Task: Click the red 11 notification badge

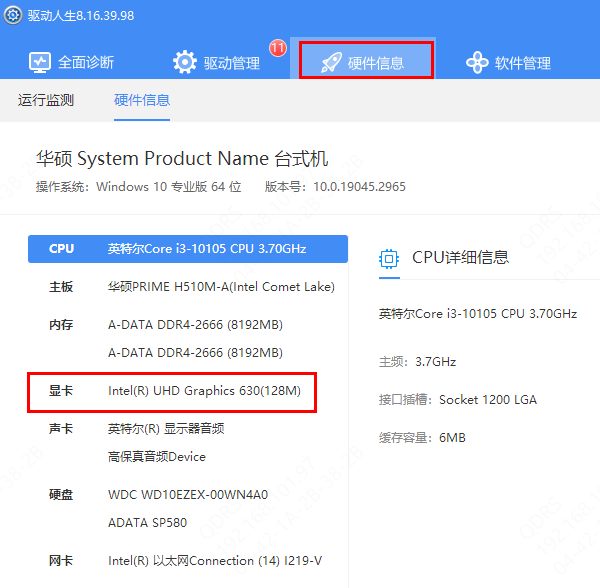Action: (x=277, y=48)
